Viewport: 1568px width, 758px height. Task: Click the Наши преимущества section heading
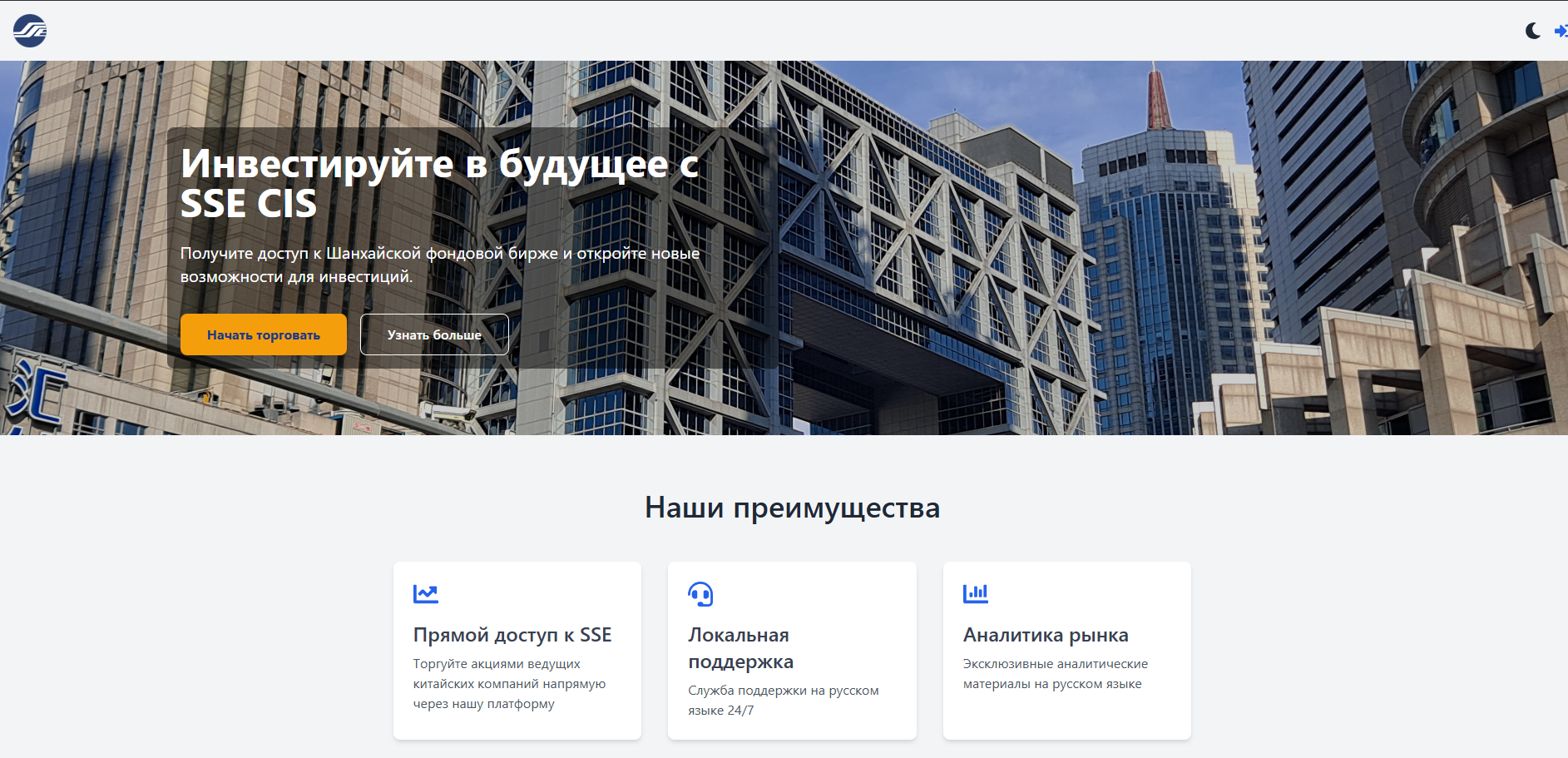click(792, 508)
